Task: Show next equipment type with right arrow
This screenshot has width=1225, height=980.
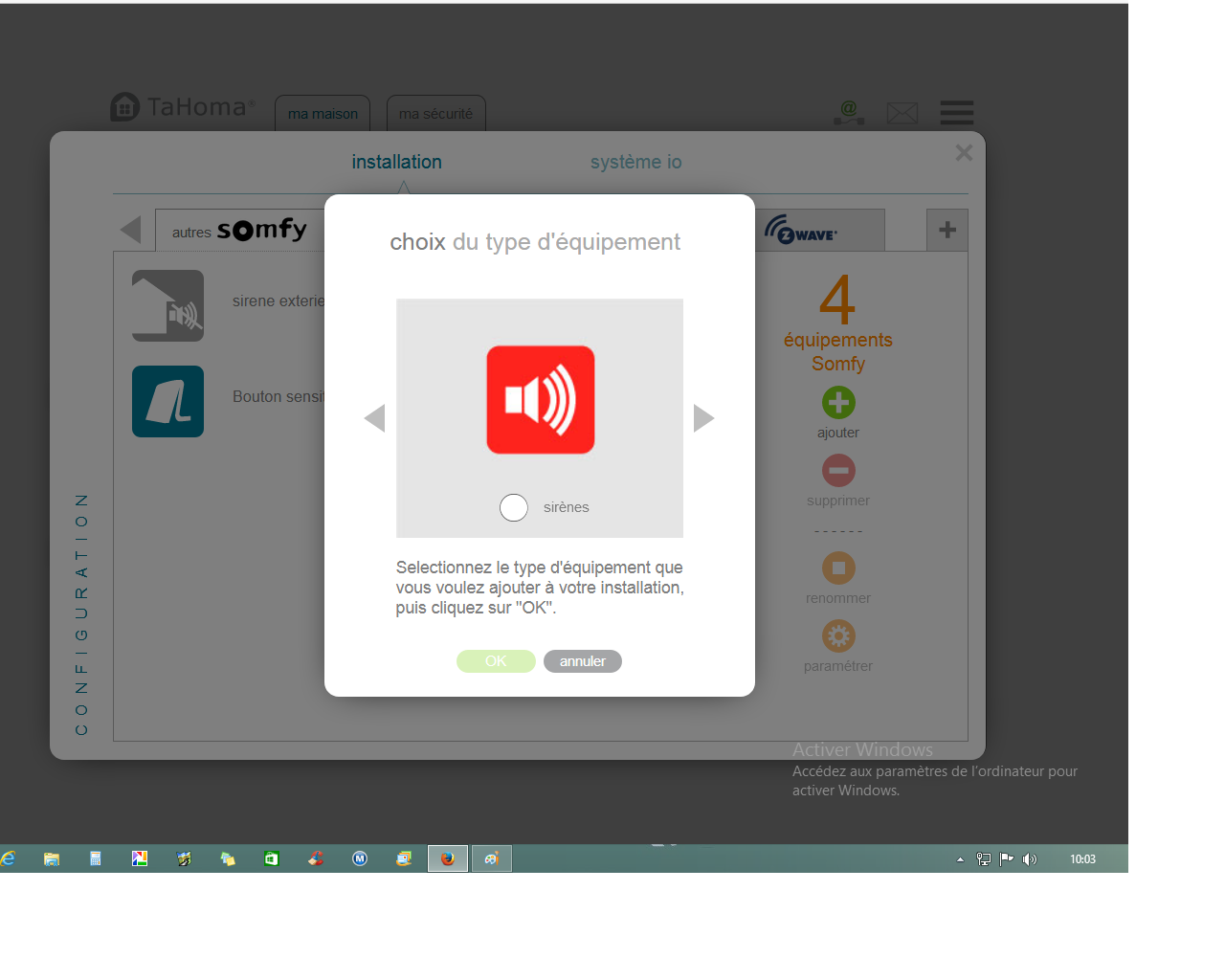Action: tap(703, 418)
